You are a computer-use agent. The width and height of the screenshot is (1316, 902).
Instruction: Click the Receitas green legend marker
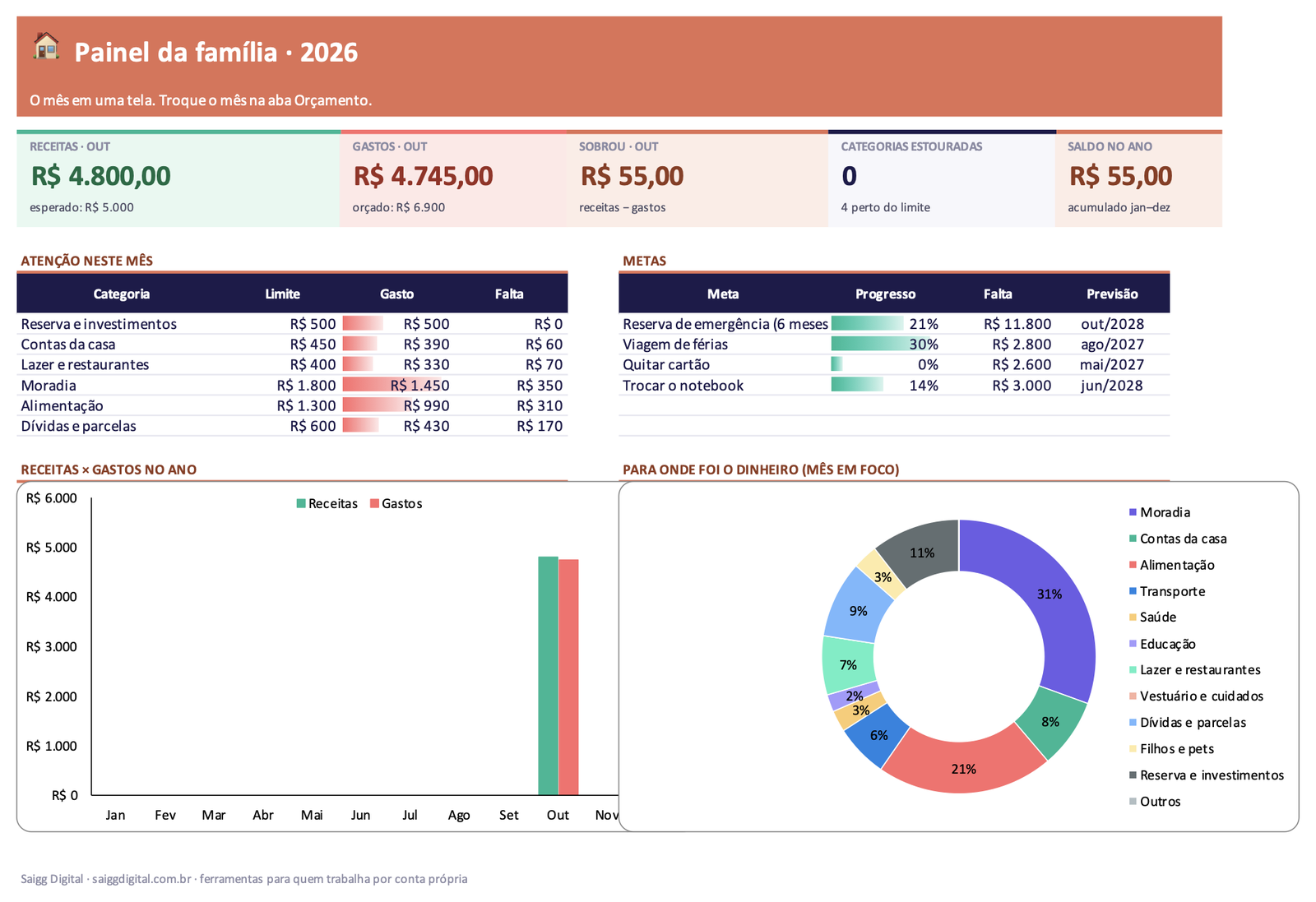pos(301,503)
